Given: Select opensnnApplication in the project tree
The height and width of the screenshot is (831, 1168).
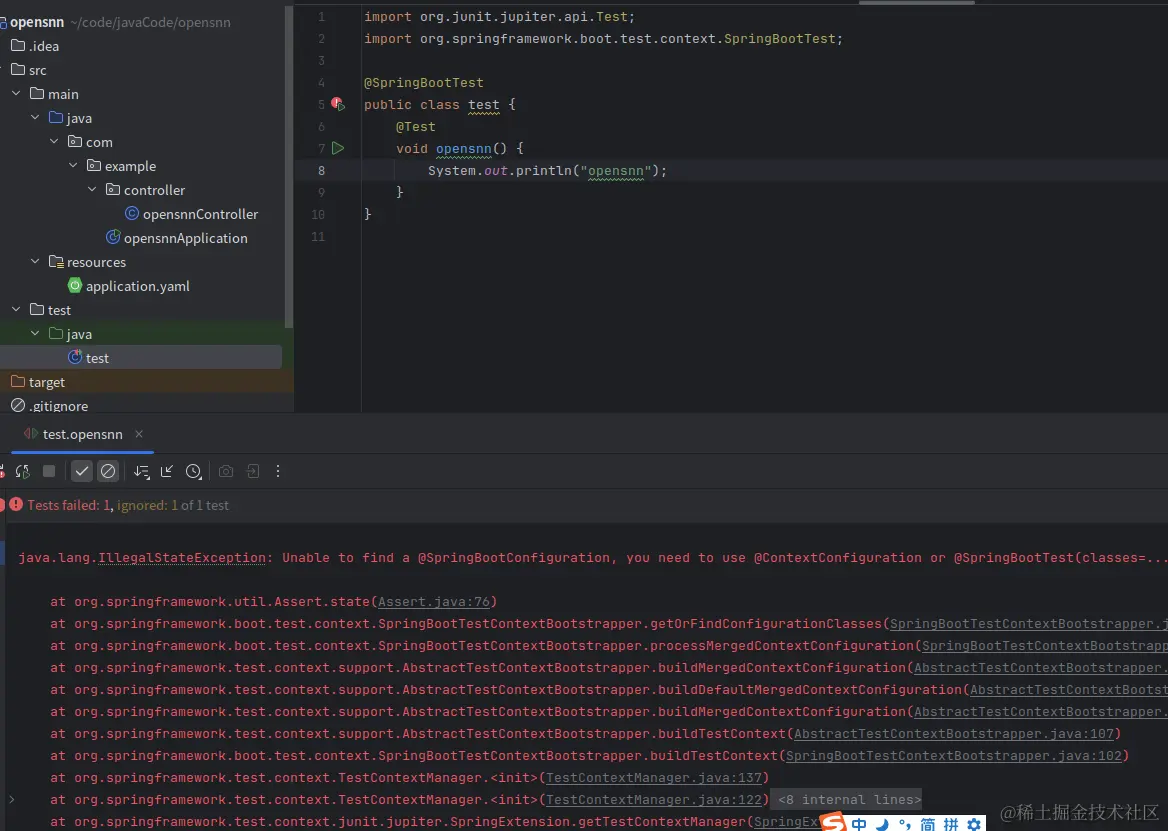Looking at the screenshot, I should click(185, 238).
